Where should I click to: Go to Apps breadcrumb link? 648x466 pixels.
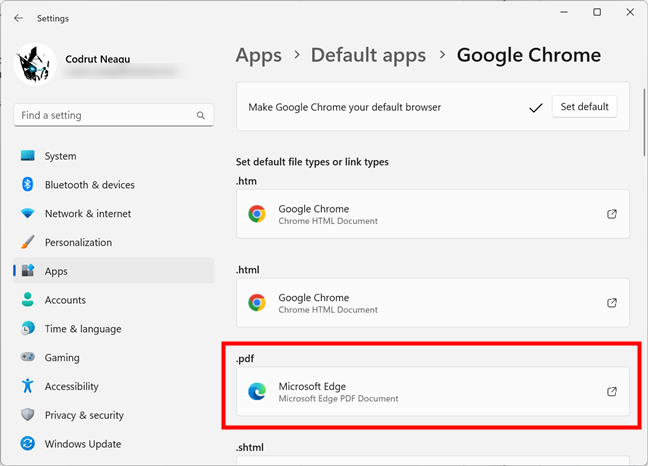[x=258, y=55]
